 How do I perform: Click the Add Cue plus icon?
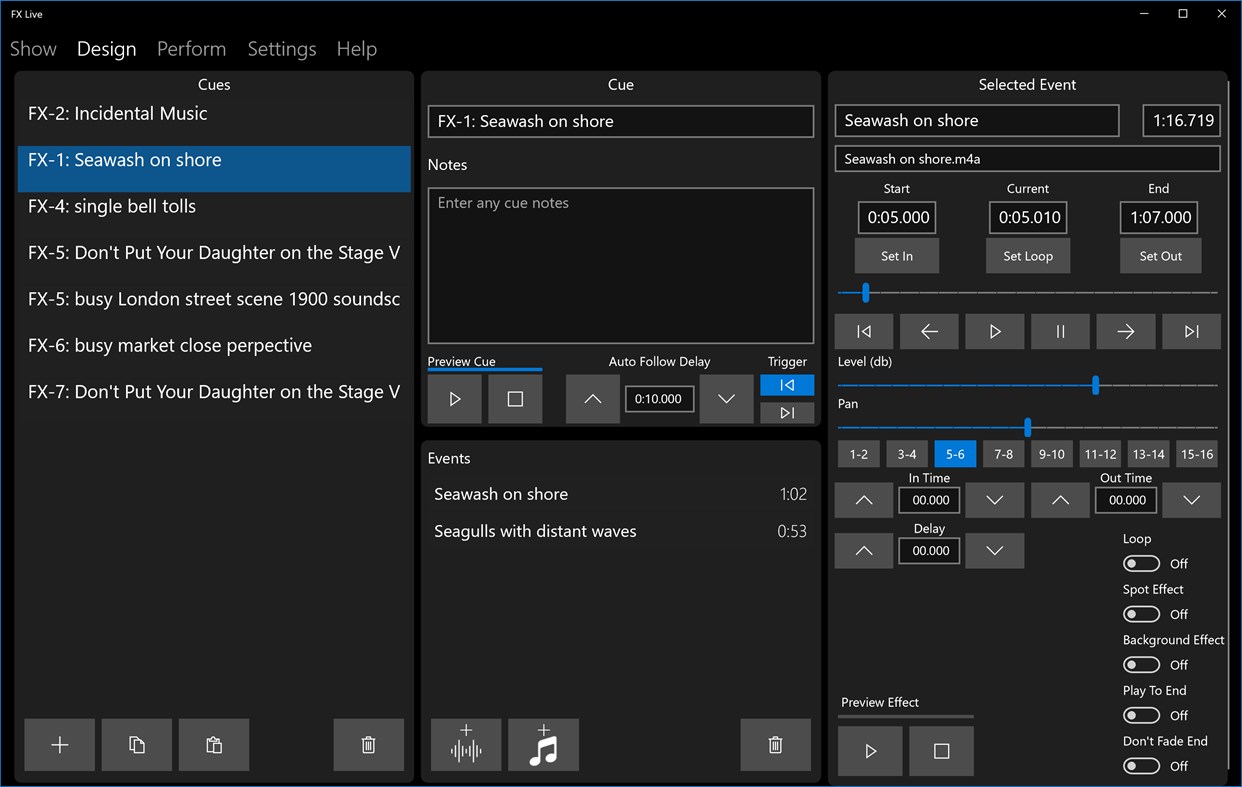[x=58, y=744]
